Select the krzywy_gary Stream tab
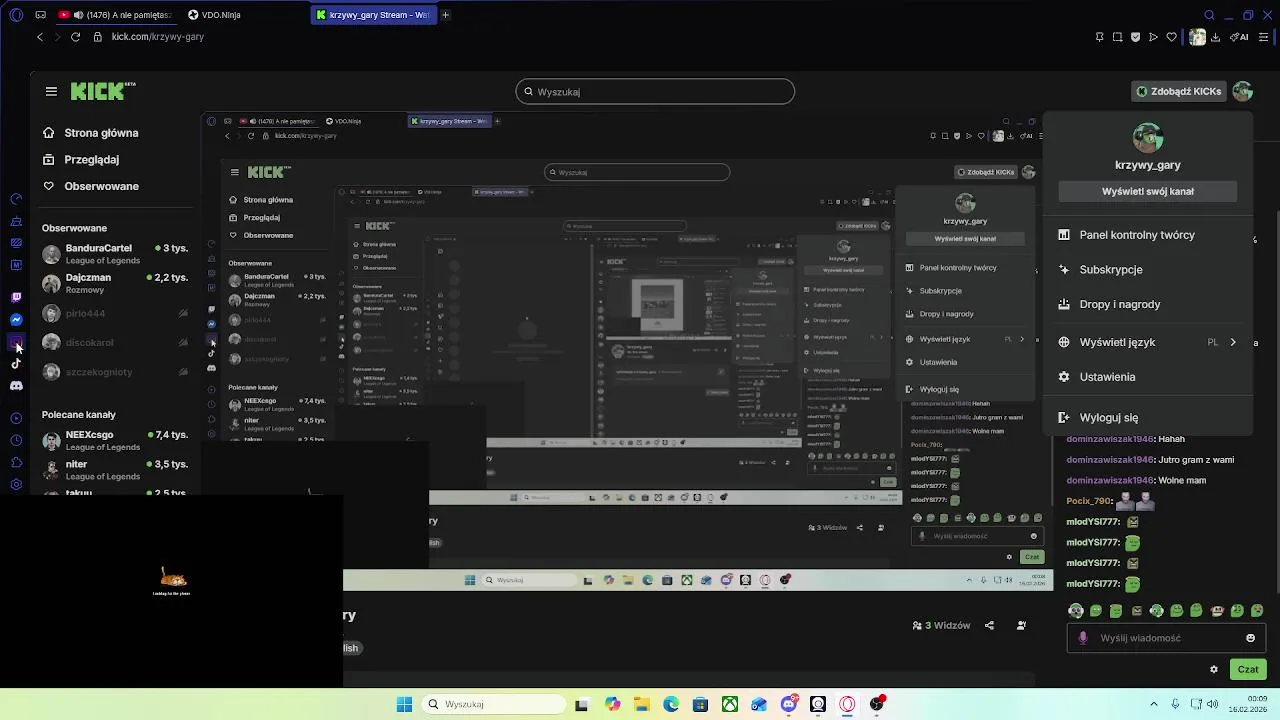The height and width of the screenshot is (720, 1280). point(373,15)
